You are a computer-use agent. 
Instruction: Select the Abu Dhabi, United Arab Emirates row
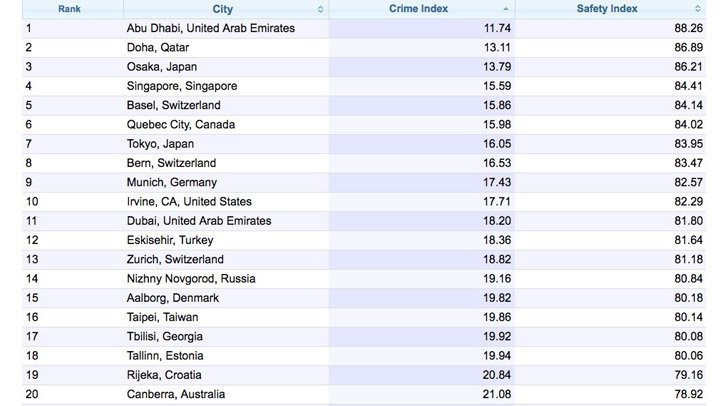(364, 28)
